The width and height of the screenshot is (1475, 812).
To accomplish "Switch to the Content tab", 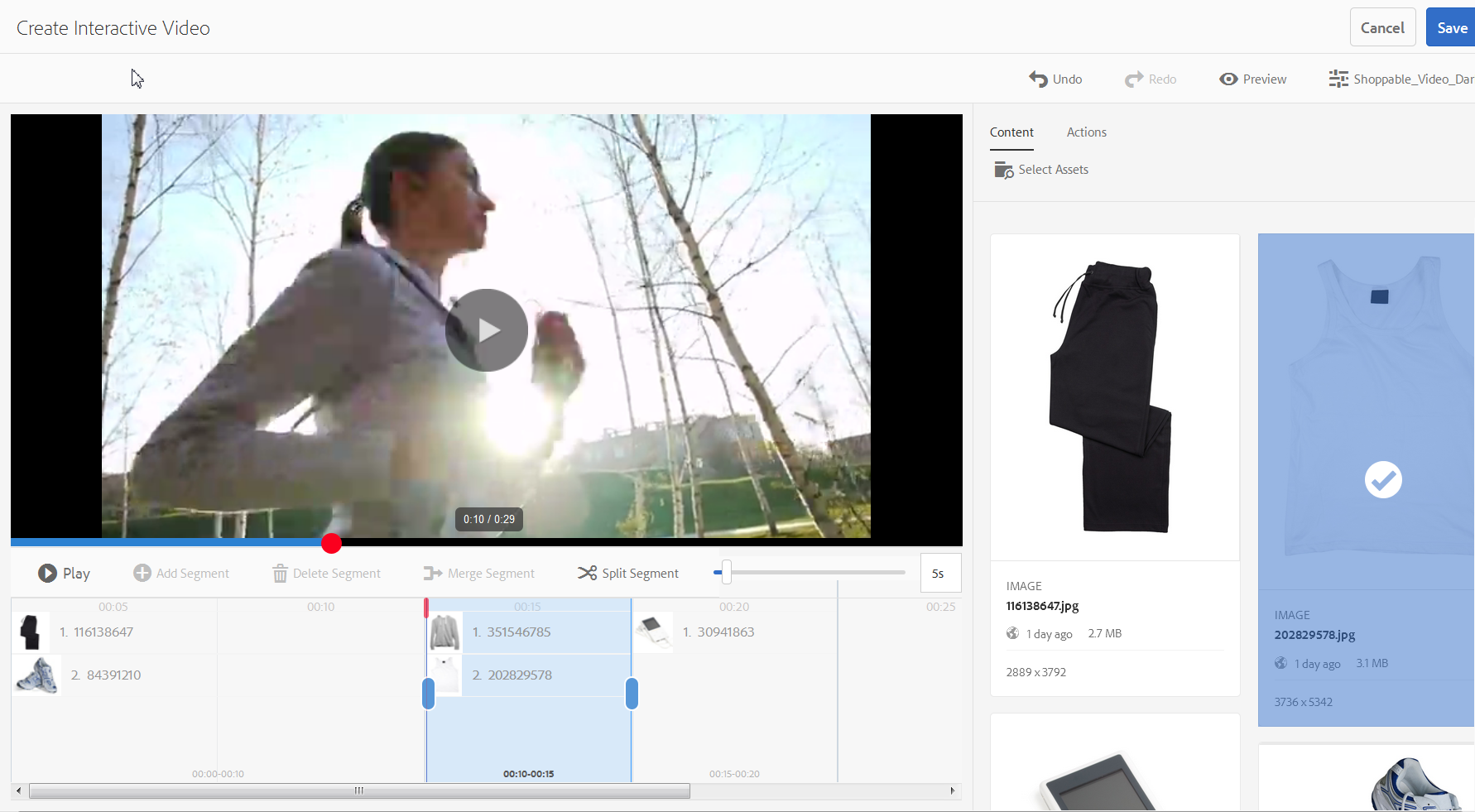I will 1011,132.
